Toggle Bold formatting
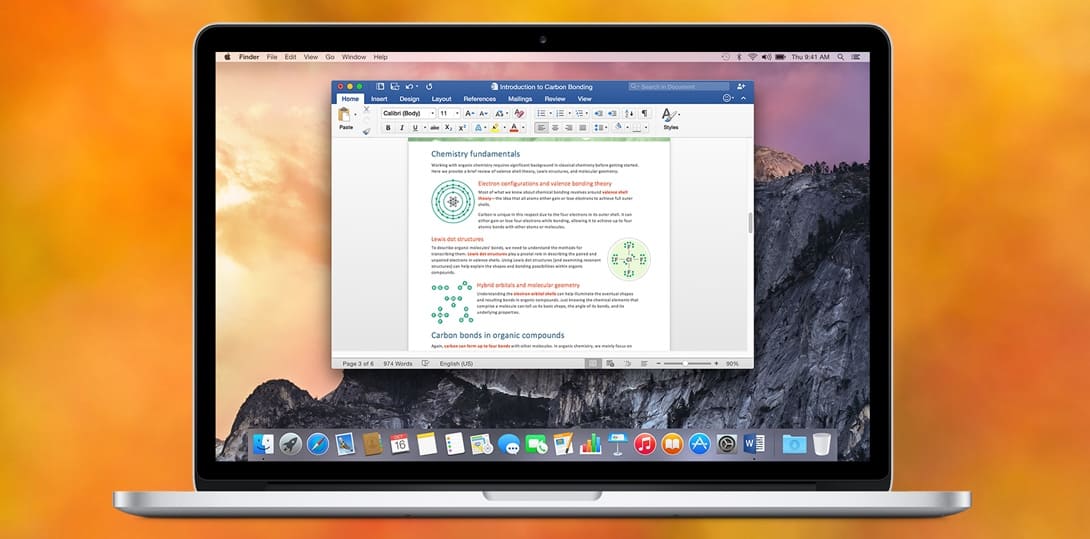Viewport: 1090px width, 539px height. (x=388, y=128)
